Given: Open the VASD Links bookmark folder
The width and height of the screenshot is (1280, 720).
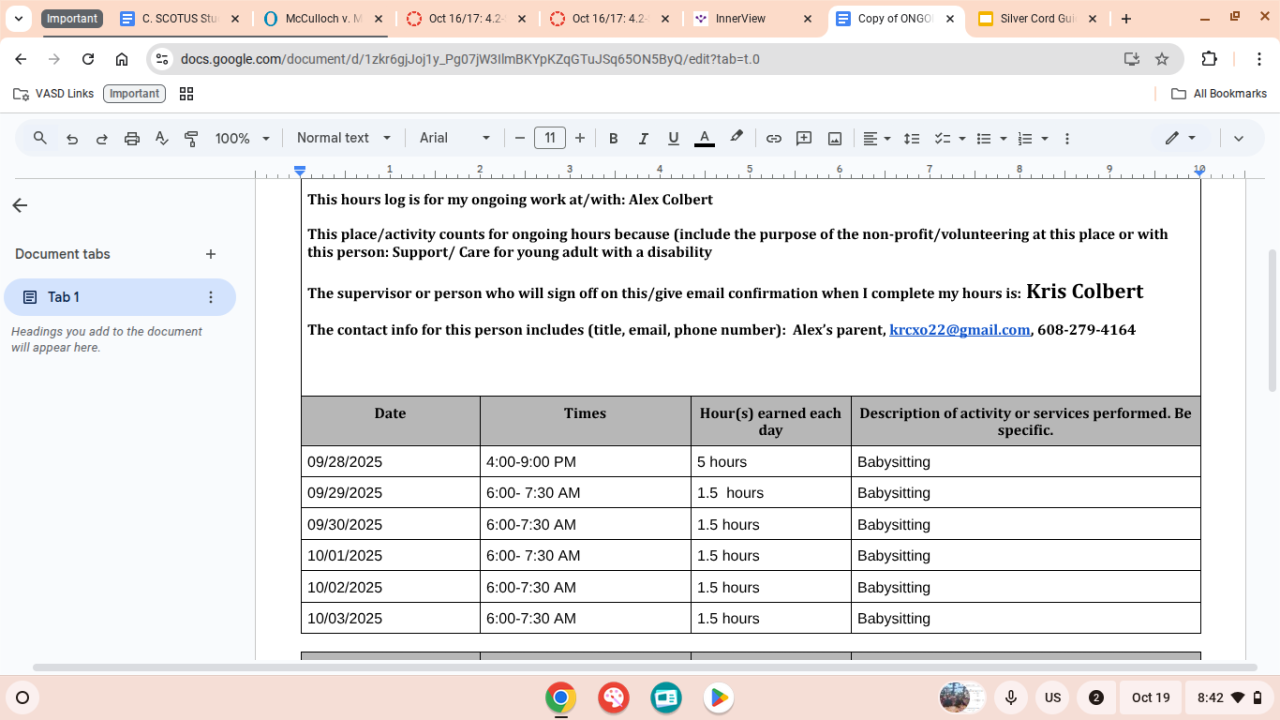Looking at the screenshot, I should pos(53,94).
